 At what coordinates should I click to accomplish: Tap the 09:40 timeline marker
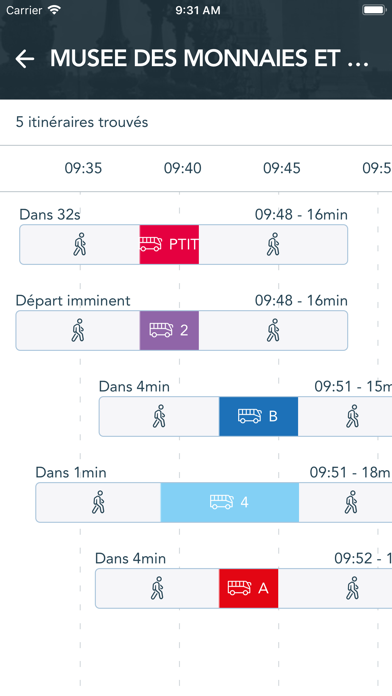click(x=182, y=168)
